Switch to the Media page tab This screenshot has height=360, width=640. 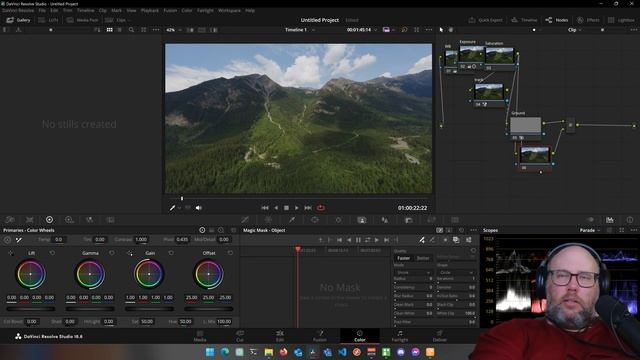200,336
